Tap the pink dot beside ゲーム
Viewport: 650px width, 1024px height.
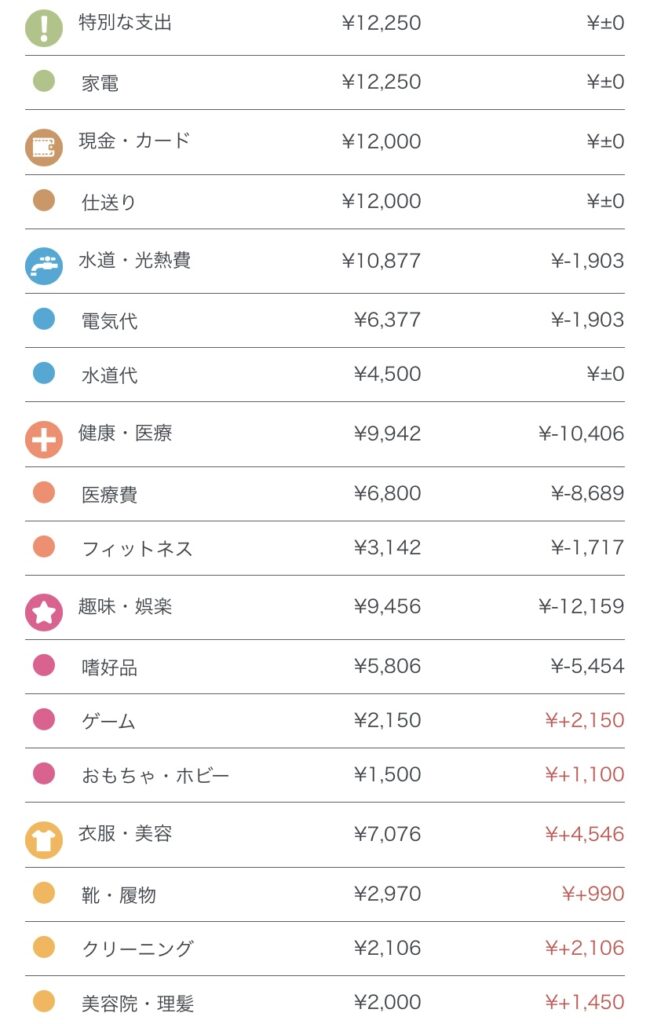tap(43, 719)
